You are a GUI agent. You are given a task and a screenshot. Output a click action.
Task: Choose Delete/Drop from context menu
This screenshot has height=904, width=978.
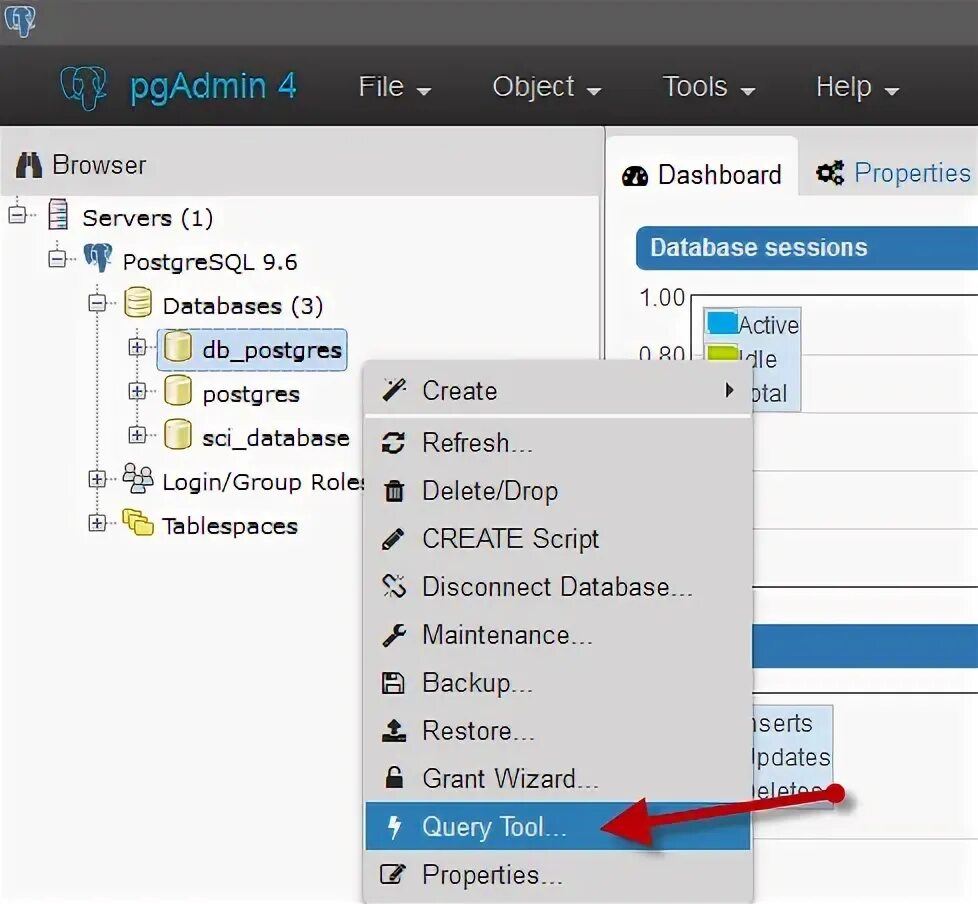point(558,491)
